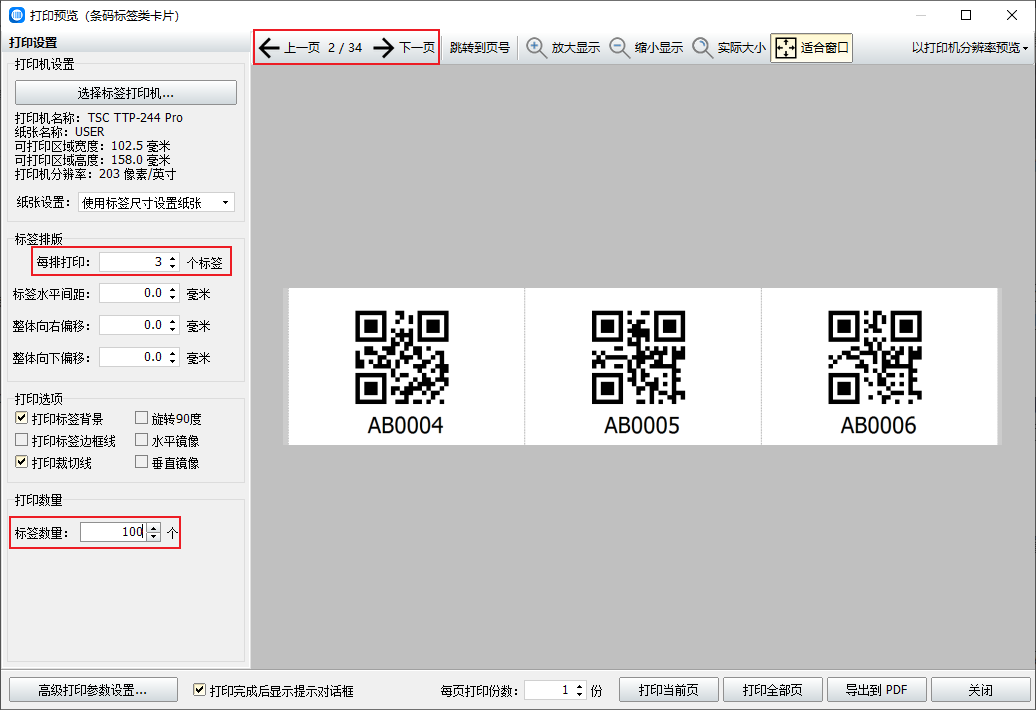Go to previous page with left arrow
1036x710 pixels.
pyautogui.click(x=269, y=47)
